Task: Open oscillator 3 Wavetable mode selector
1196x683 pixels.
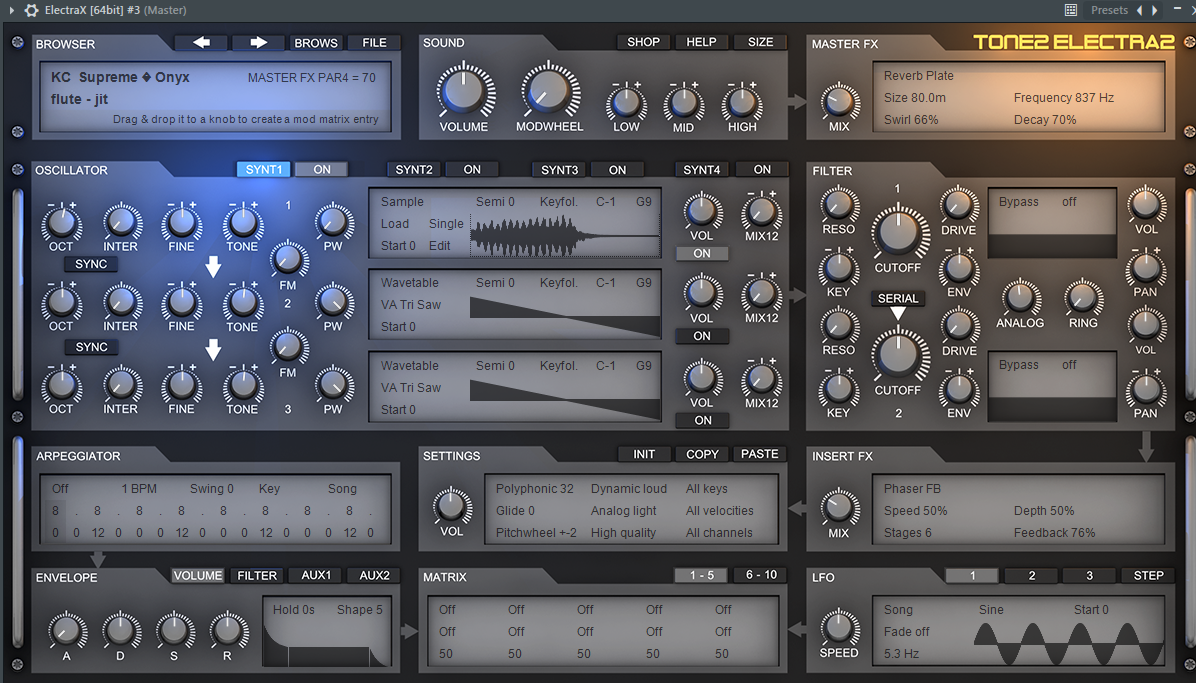Action: 410,366
